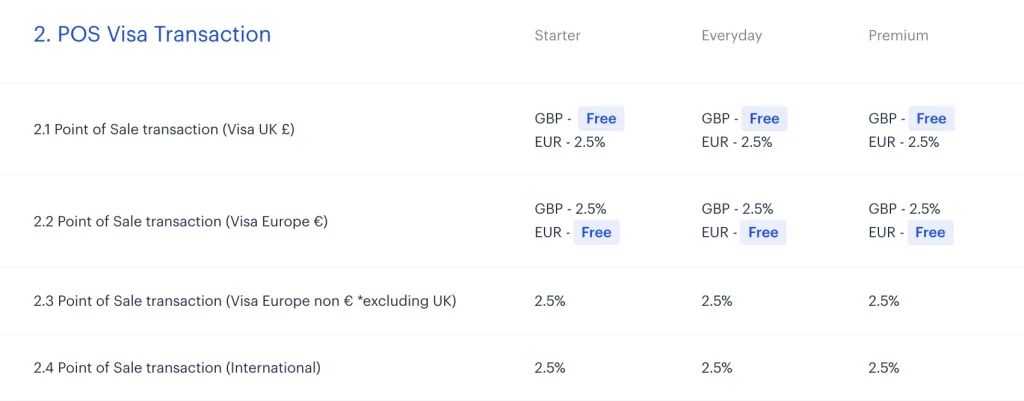The width and height of the screenshot is (1024, 401).
Task: Click Free badge for Premium Visa UK GBP
Action: point(931,119)
